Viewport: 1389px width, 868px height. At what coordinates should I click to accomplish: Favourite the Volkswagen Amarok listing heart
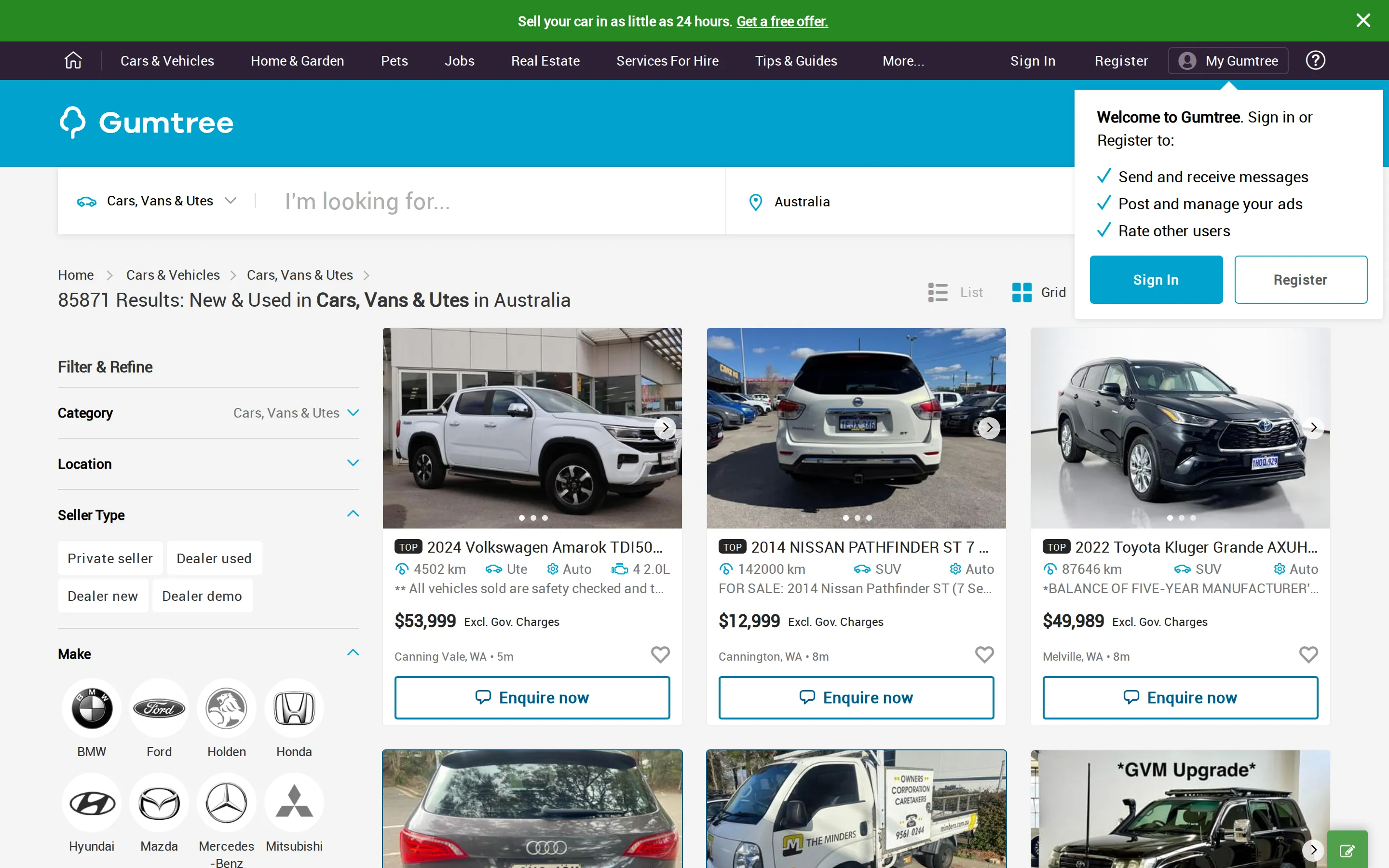click(660, 654)
